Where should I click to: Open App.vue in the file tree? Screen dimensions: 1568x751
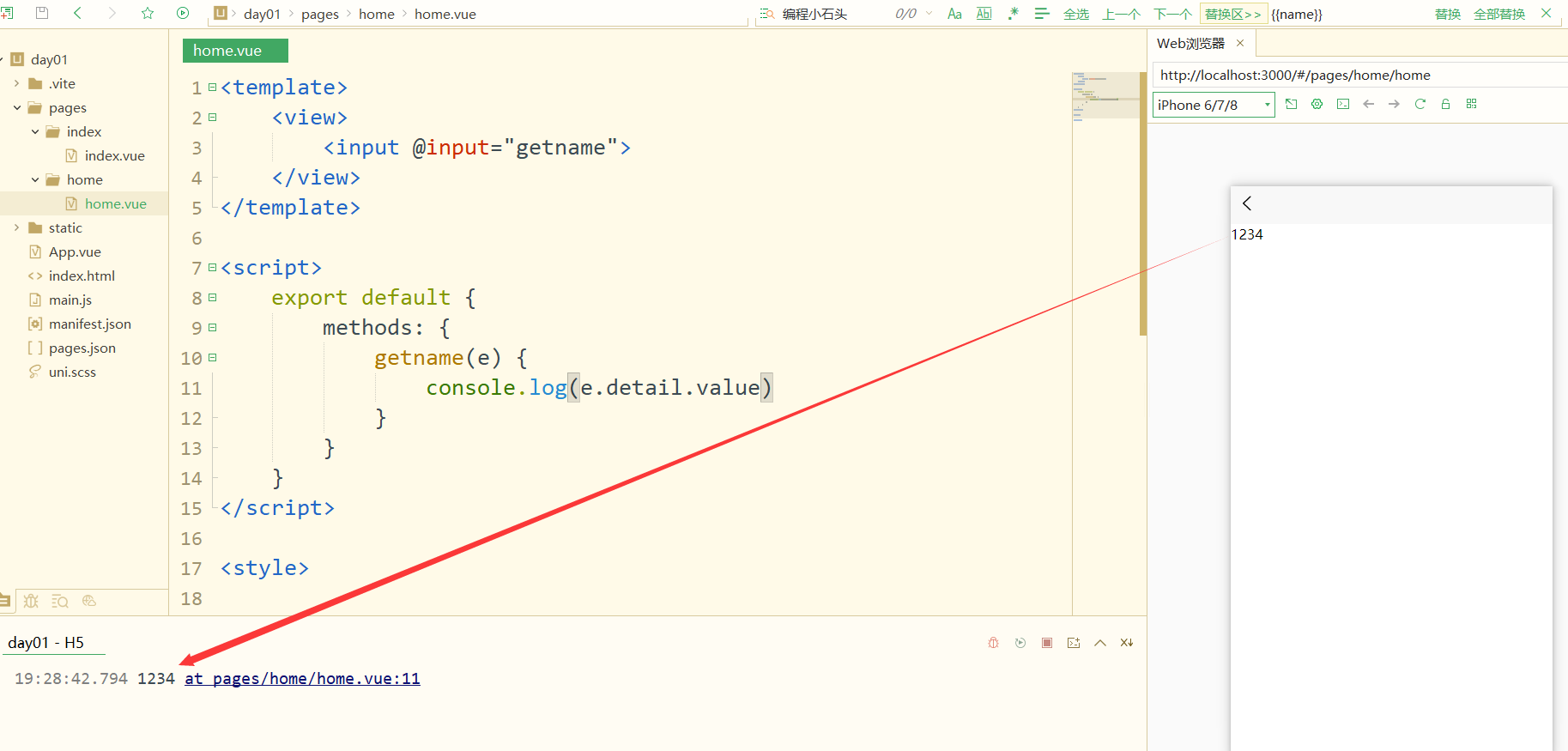pos(75,251)
